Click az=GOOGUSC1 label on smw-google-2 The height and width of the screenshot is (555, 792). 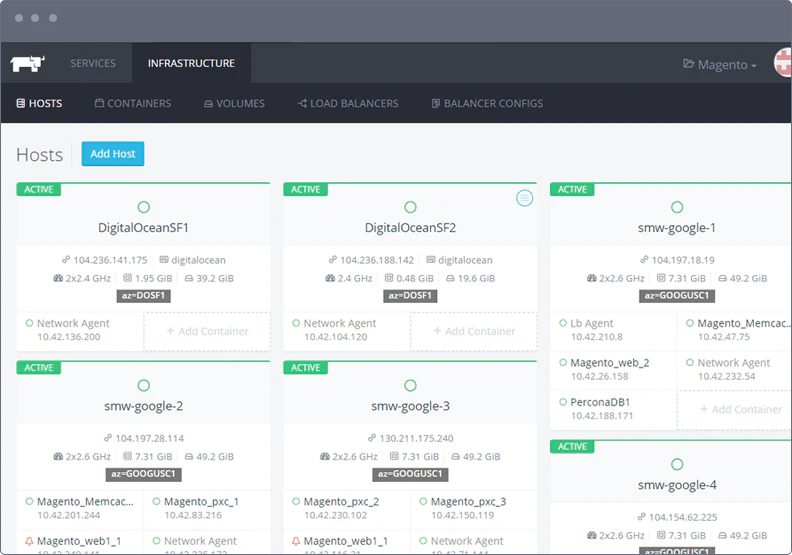coord(143,474)
